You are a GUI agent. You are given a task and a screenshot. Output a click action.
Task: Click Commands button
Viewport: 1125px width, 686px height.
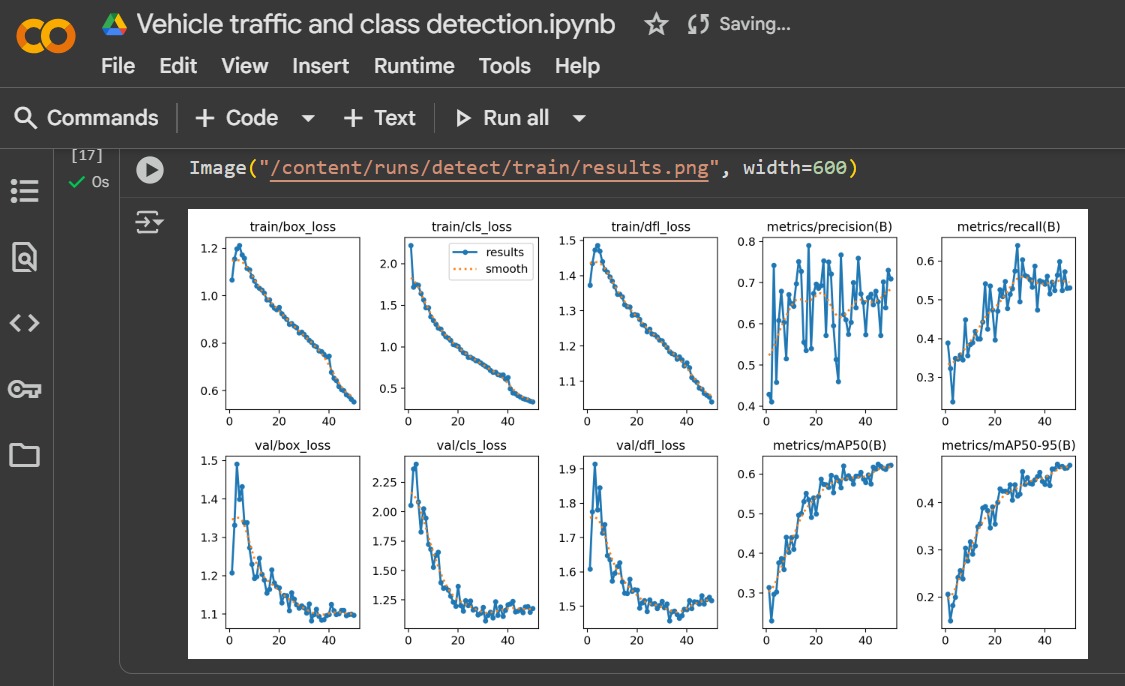pyautogui.click(x=86, y=118)
